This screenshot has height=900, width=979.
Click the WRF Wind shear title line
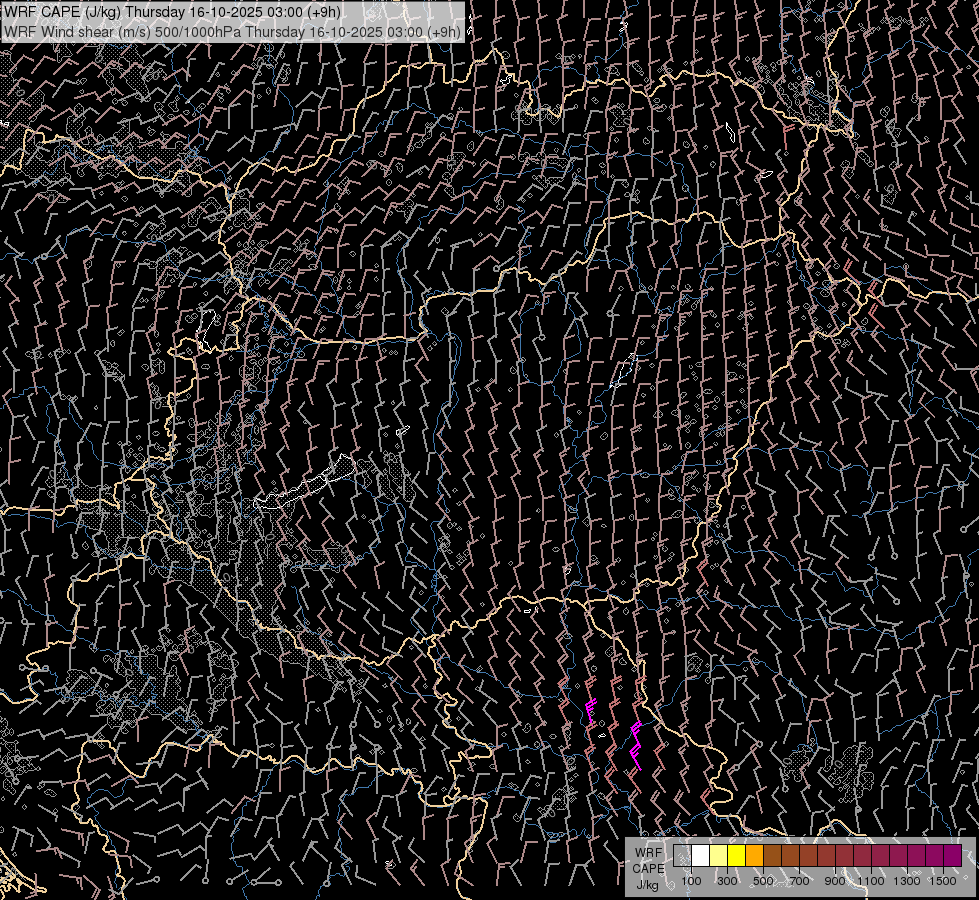click(x=232, y=31)
